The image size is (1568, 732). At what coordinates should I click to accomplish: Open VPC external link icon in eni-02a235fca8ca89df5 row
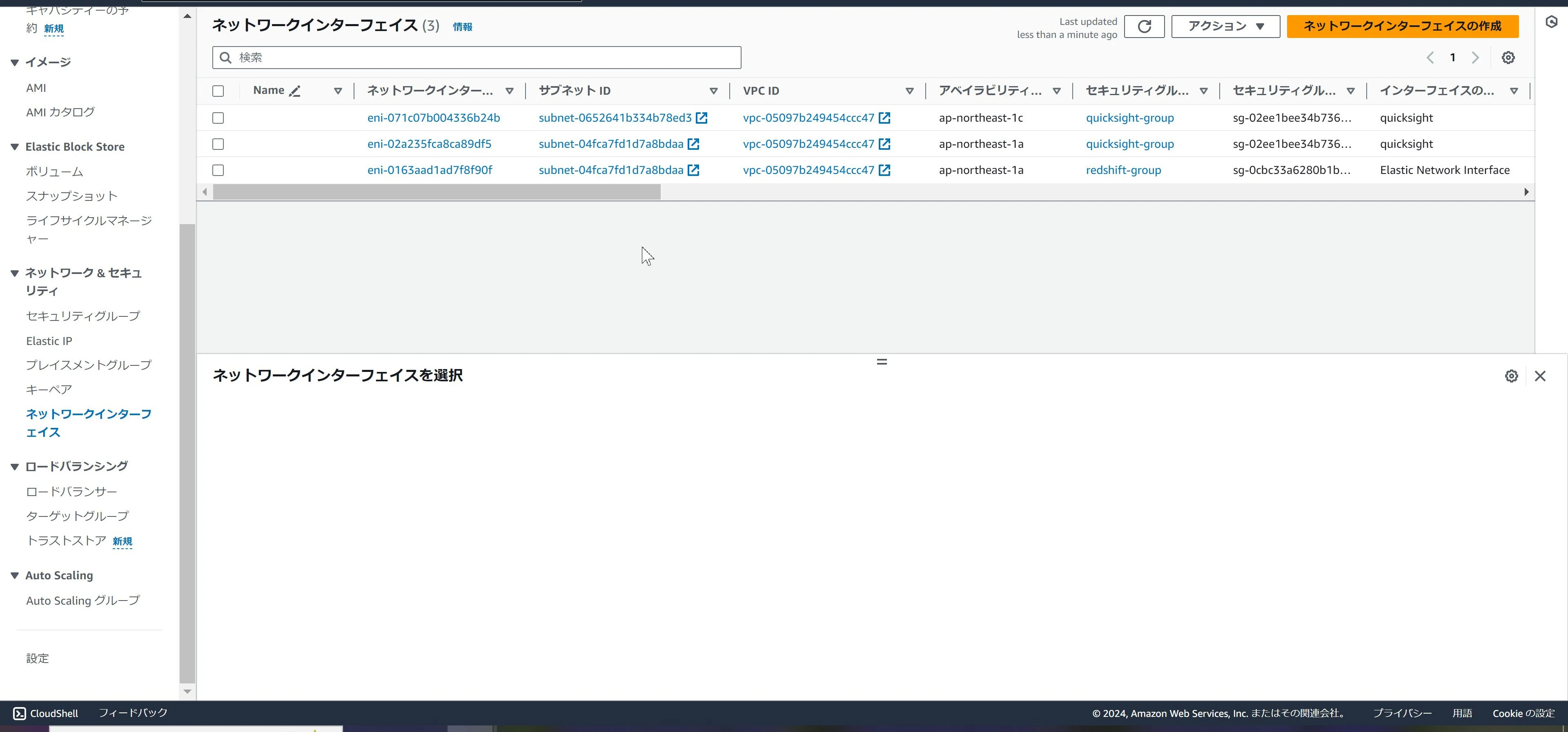pyautogui.click(x=884, y=144)
